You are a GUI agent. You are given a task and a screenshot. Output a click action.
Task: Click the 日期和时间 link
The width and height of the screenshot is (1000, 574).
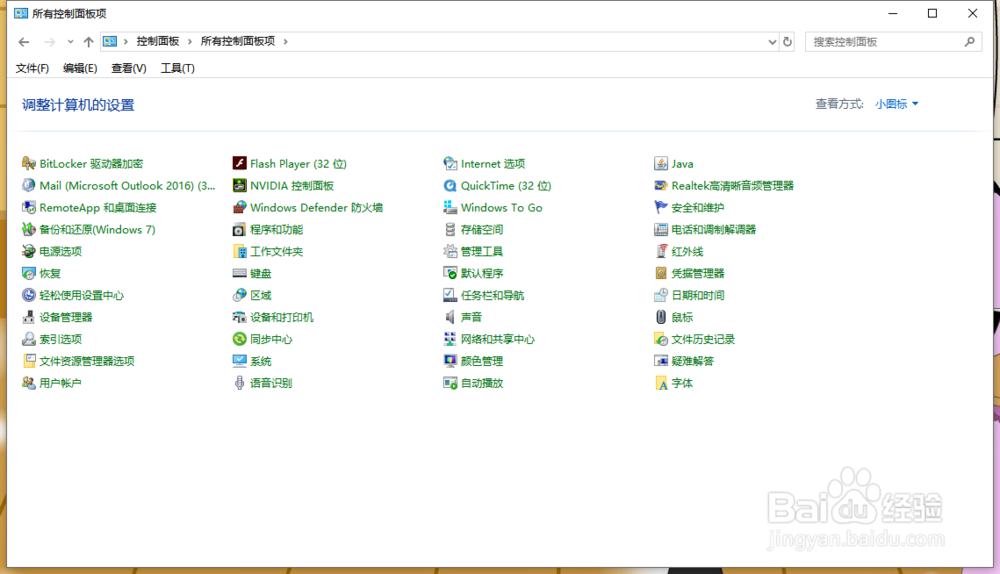[698, 295]
